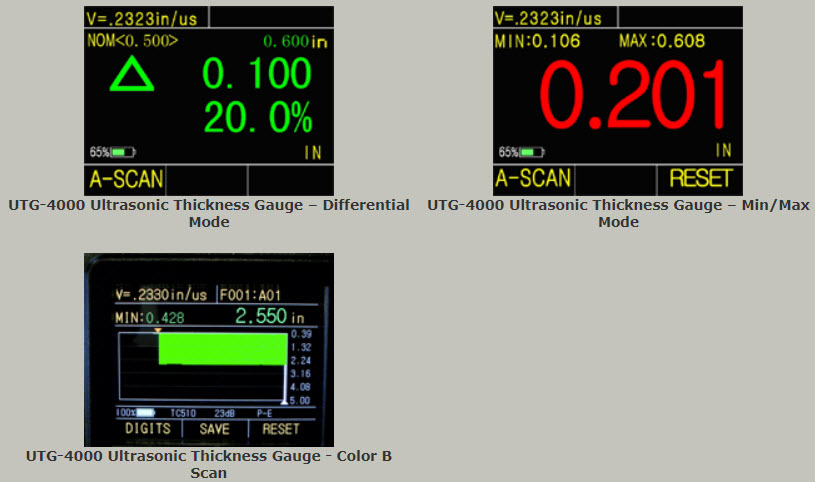Click SAVE softkey in B Scan screen
Image resolution: width=815 pixels, height=482 pixels.
pos(215,429)
